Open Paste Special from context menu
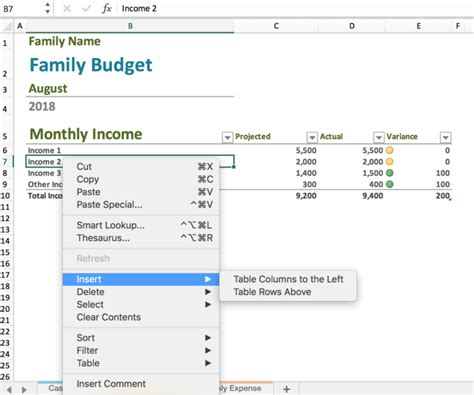This screenshot has width=474, height=395. click(141, 205)
